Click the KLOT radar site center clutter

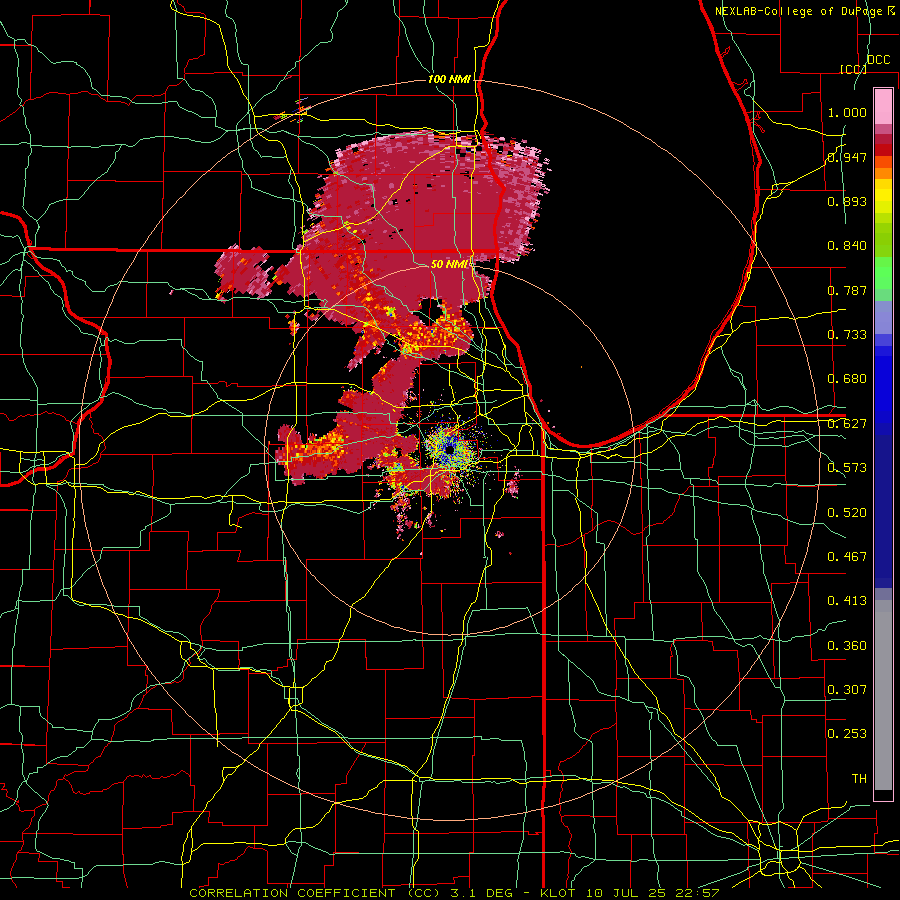[449, 449]
